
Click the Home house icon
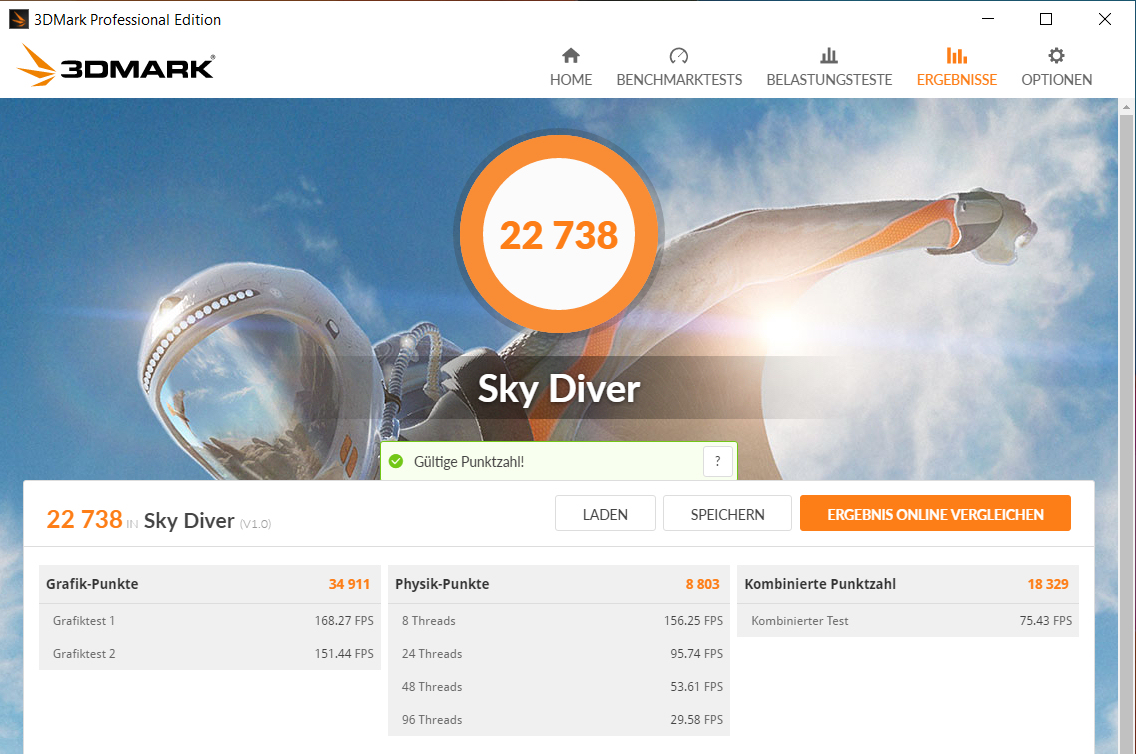point(571,56)
